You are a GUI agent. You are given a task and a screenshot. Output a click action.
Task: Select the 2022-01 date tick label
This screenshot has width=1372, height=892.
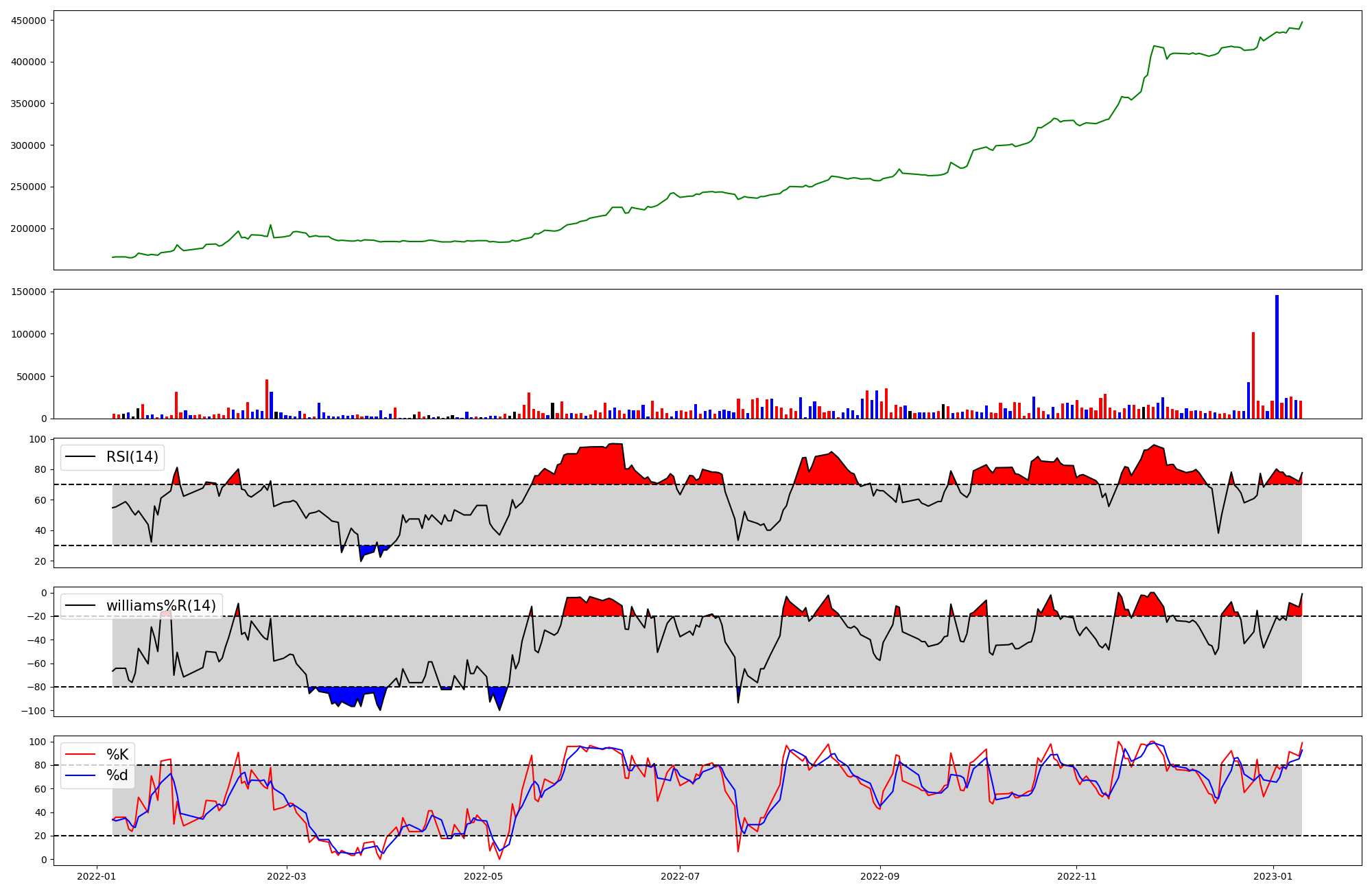(97, 876)
